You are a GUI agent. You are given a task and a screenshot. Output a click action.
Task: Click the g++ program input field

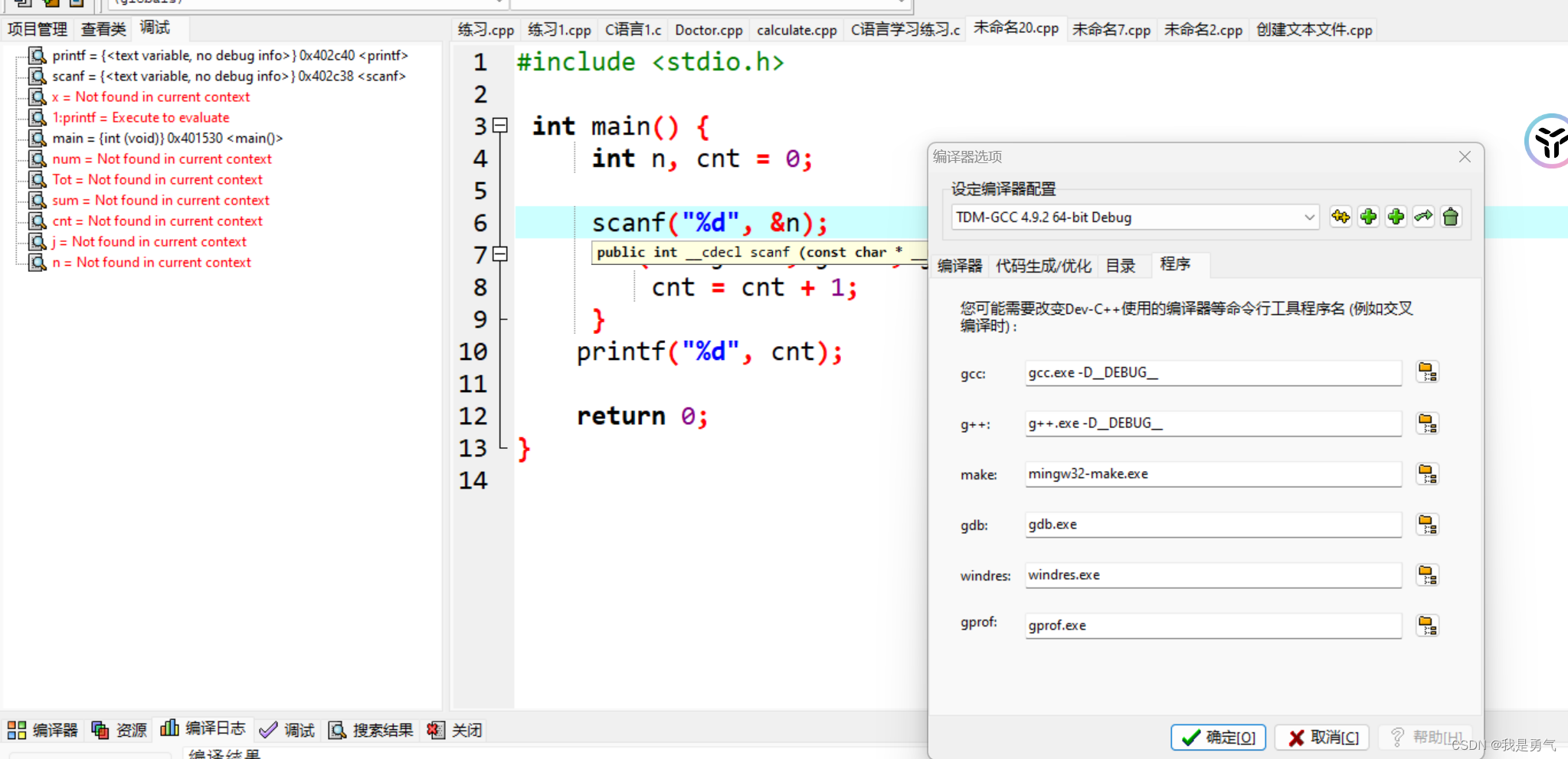click(1213, 424)
